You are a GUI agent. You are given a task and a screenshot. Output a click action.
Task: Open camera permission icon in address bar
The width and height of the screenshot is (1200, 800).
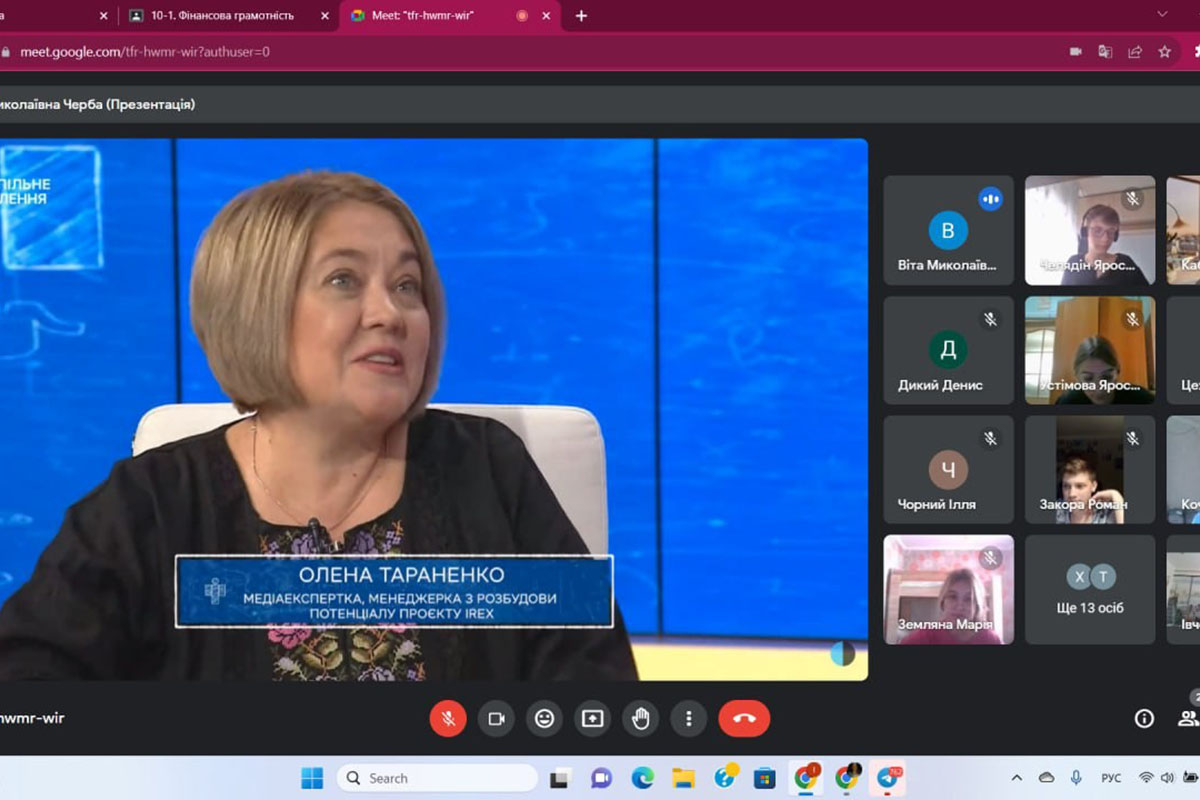[1076, 51]
